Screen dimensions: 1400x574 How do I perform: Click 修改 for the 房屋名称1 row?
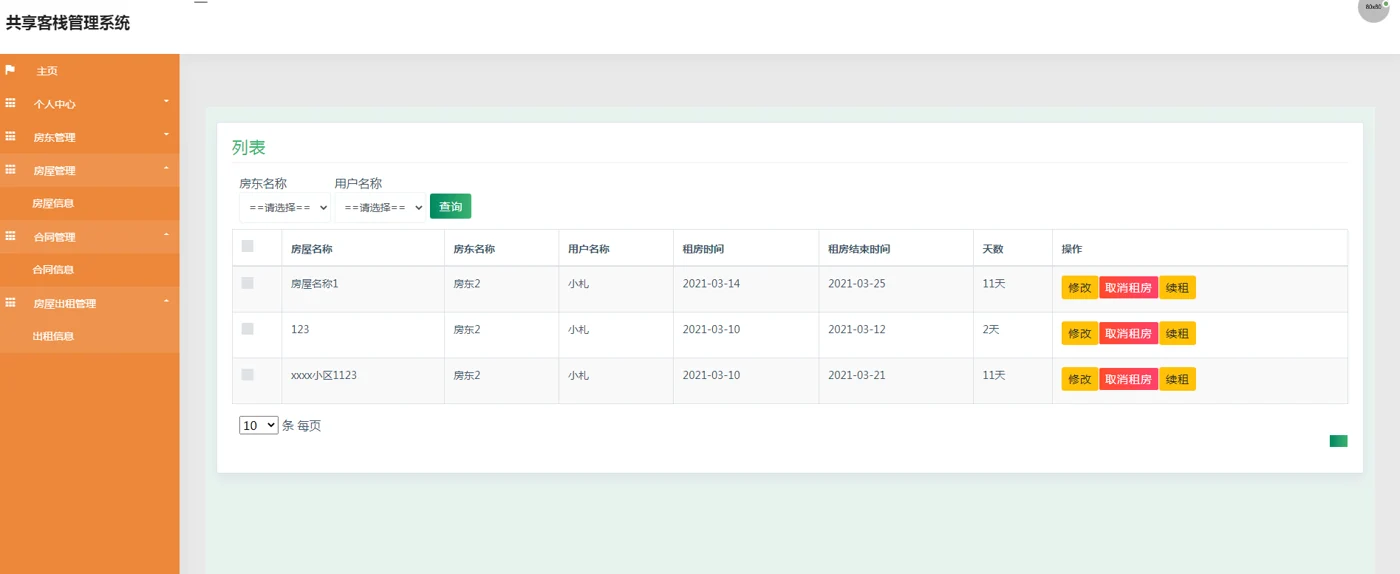(1080, 287)
